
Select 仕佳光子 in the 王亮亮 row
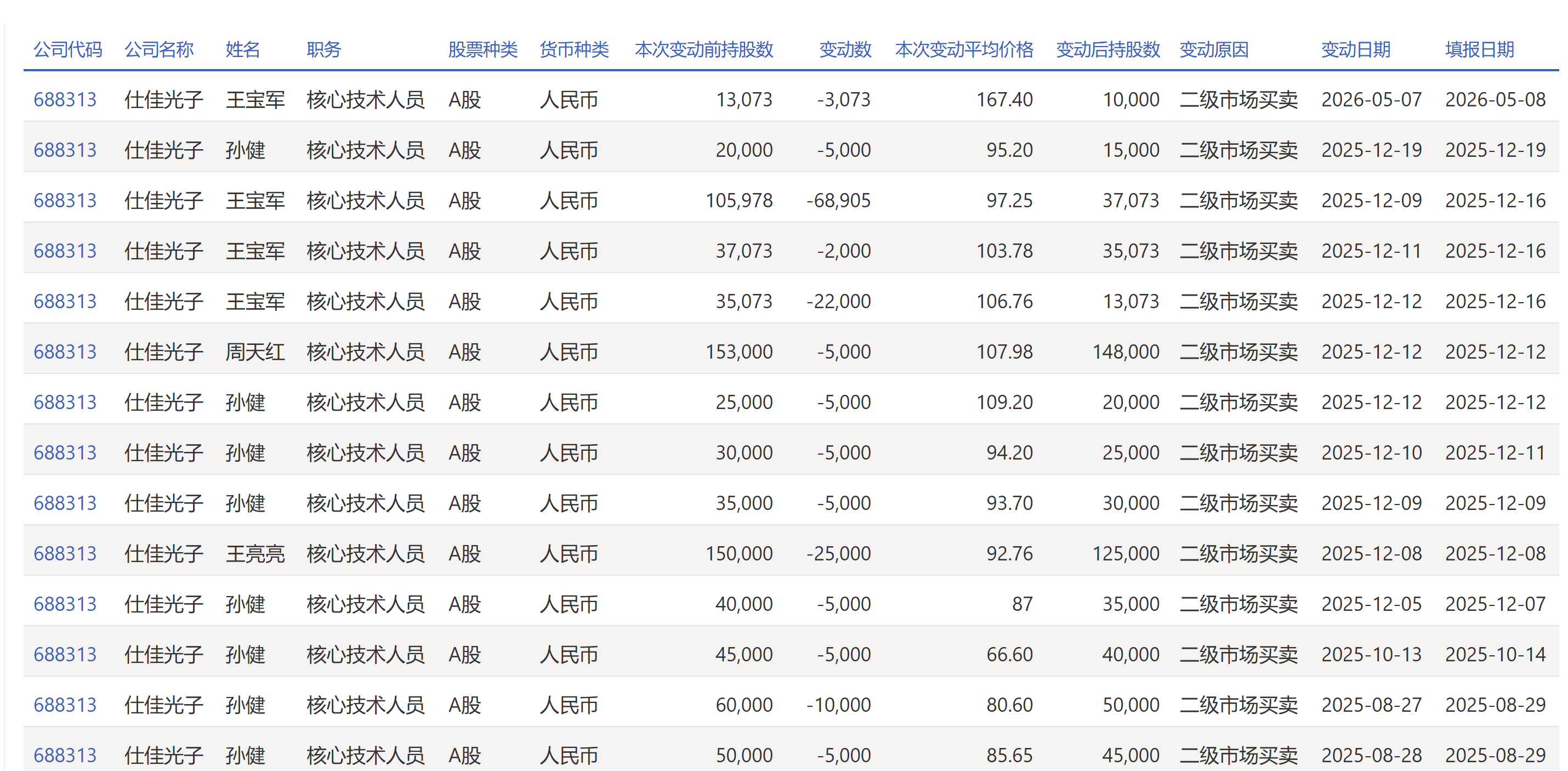(164, 554)
